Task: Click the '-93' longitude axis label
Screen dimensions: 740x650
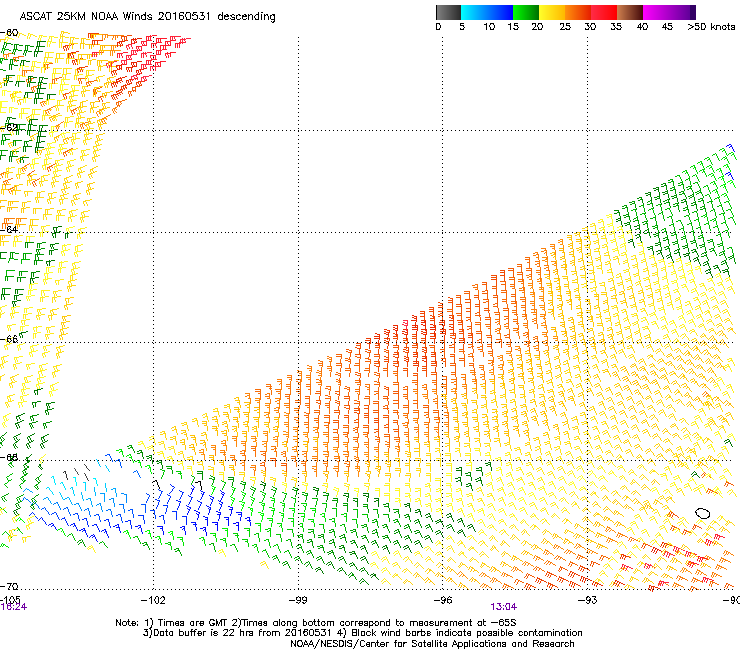Action: [588, 600]
